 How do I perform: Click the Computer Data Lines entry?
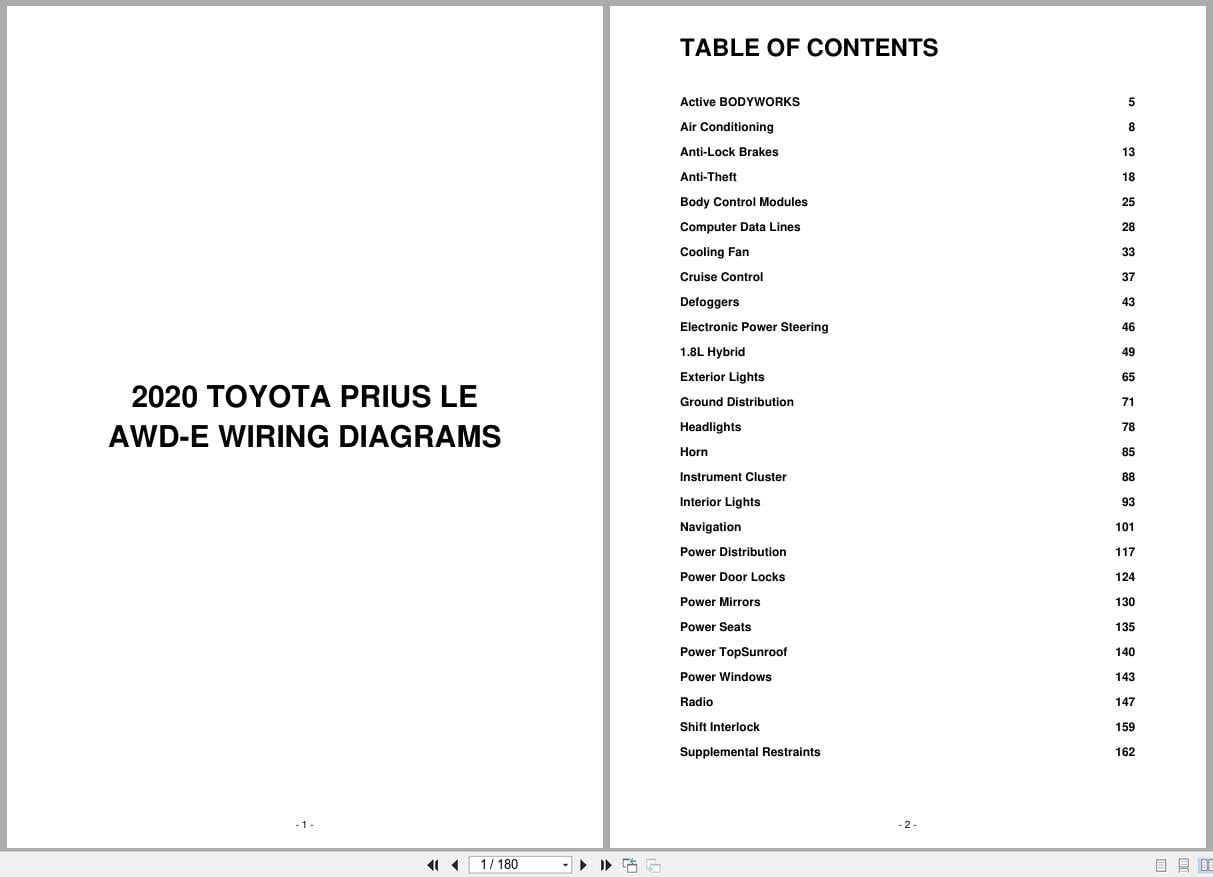(x=740, y=227)
